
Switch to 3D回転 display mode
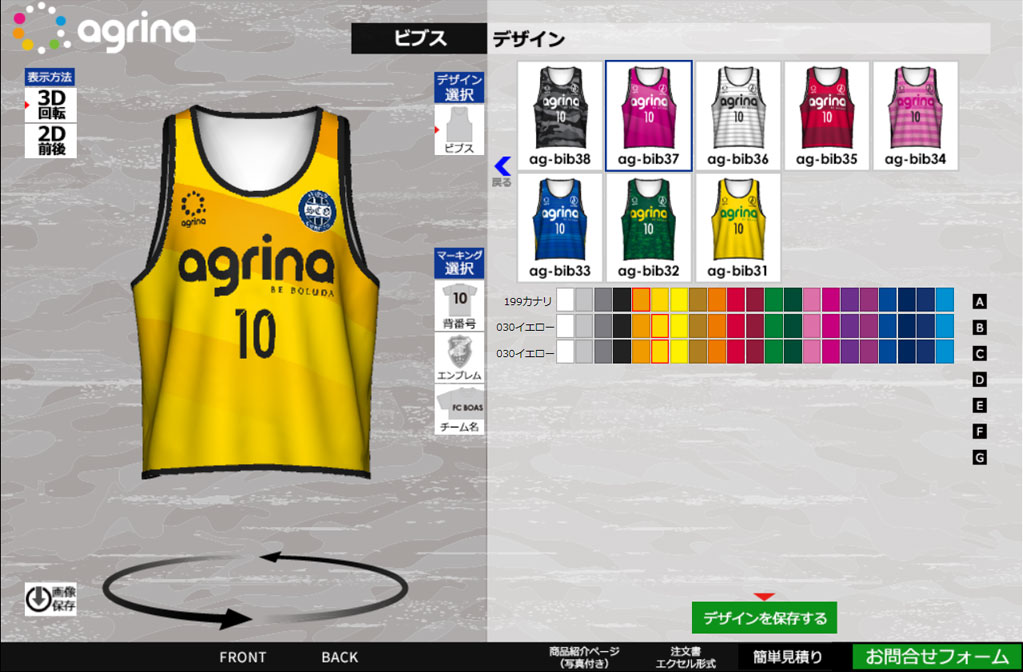pos(51,104)
